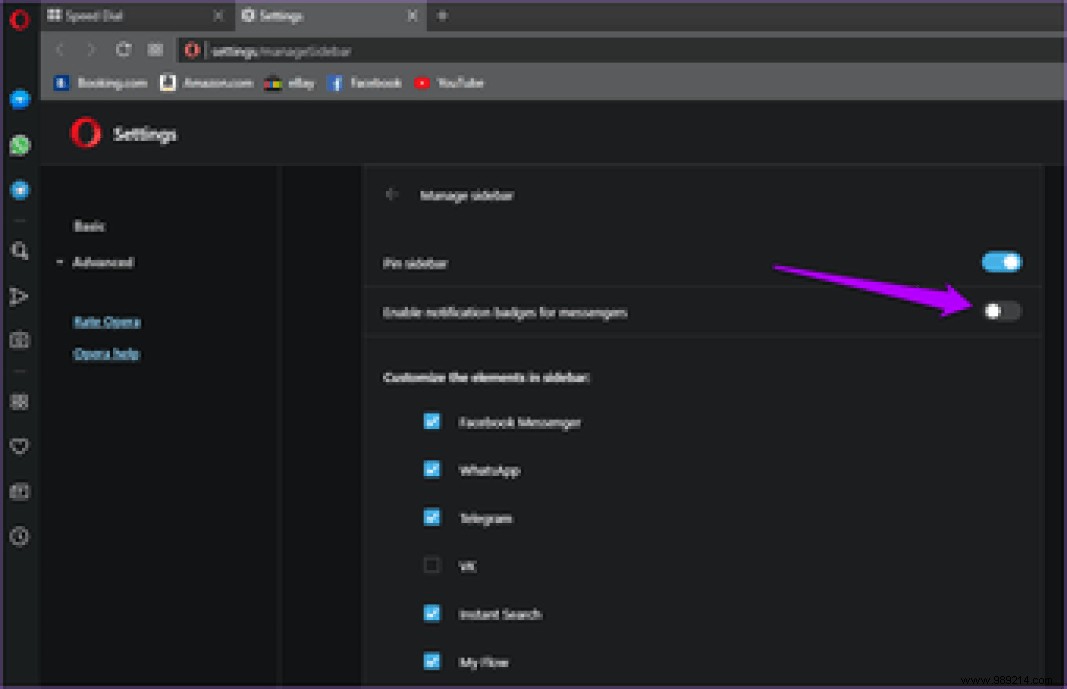Open History from the sidebar
Screen dimensions: 1067x689
pos(19,537)
